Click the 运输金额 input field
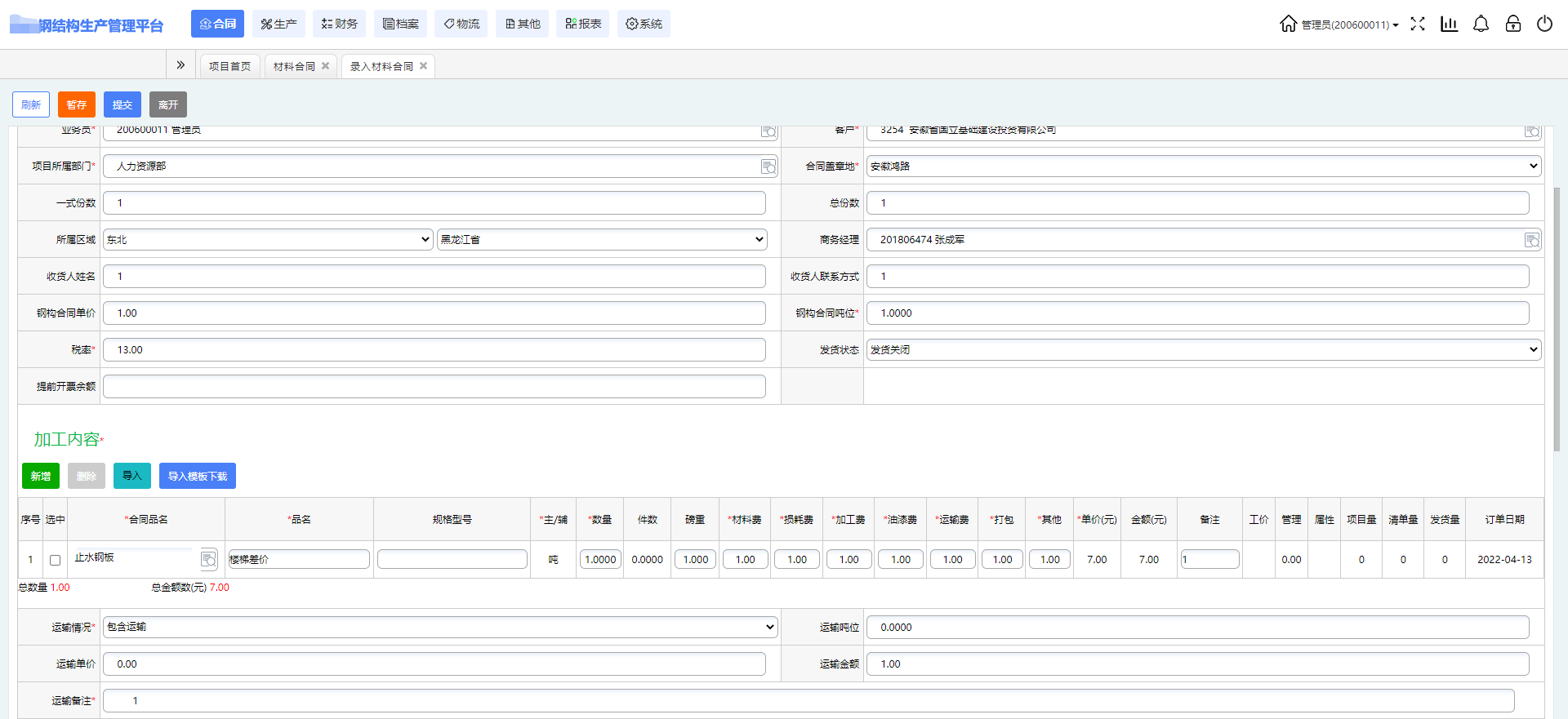This screenshot has height=719, width=1568. (1198, 664)
